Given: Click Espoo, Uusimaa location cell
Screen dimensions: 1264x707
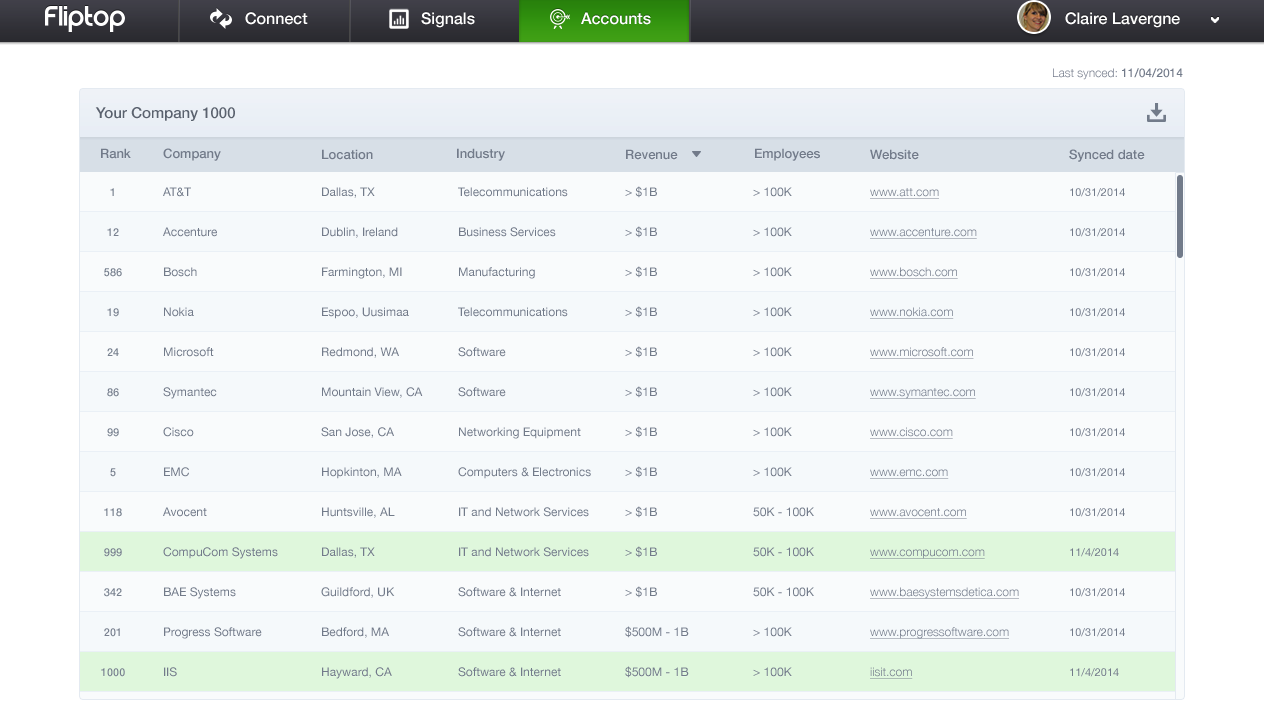Looking at the screenshot, I should pyautogui.click(x=365, y=312).
